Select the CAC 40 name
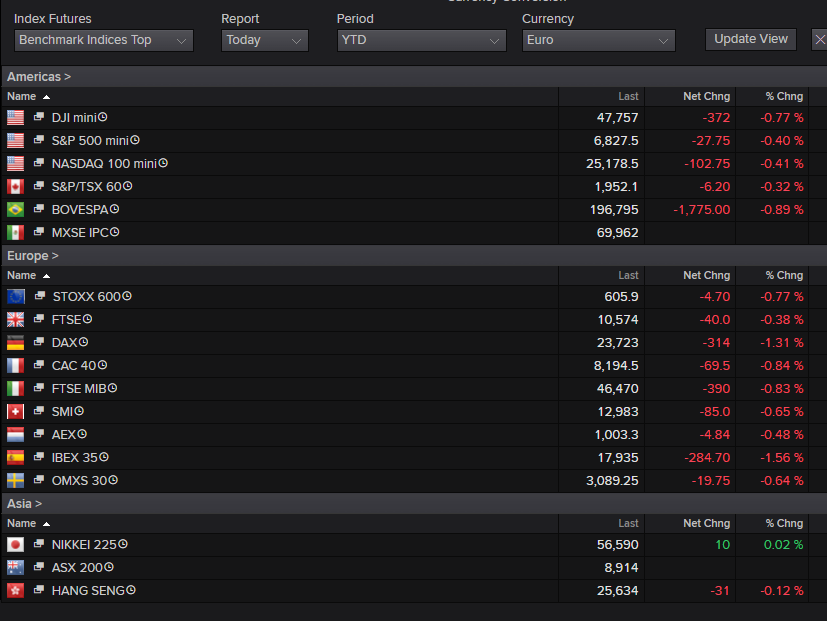 [x=74, y=366]
